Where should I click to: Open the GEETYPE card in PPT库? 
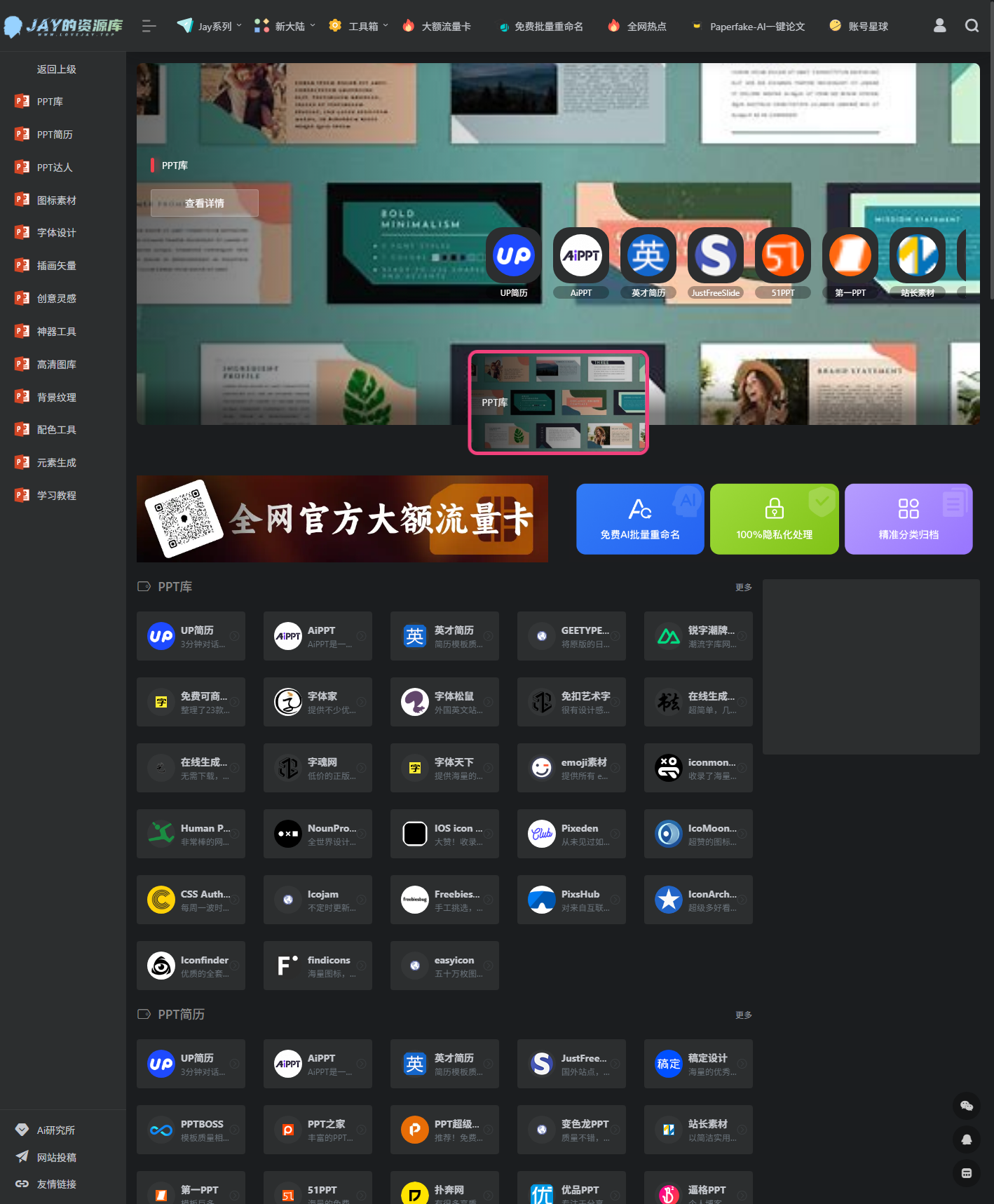coord(571,636)
